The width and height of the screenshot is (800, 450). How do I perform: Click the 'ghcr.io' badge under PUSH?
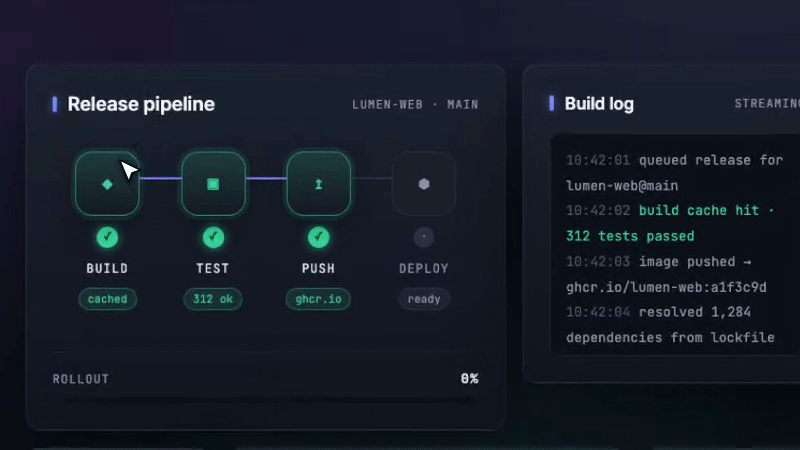click(318, 299)
